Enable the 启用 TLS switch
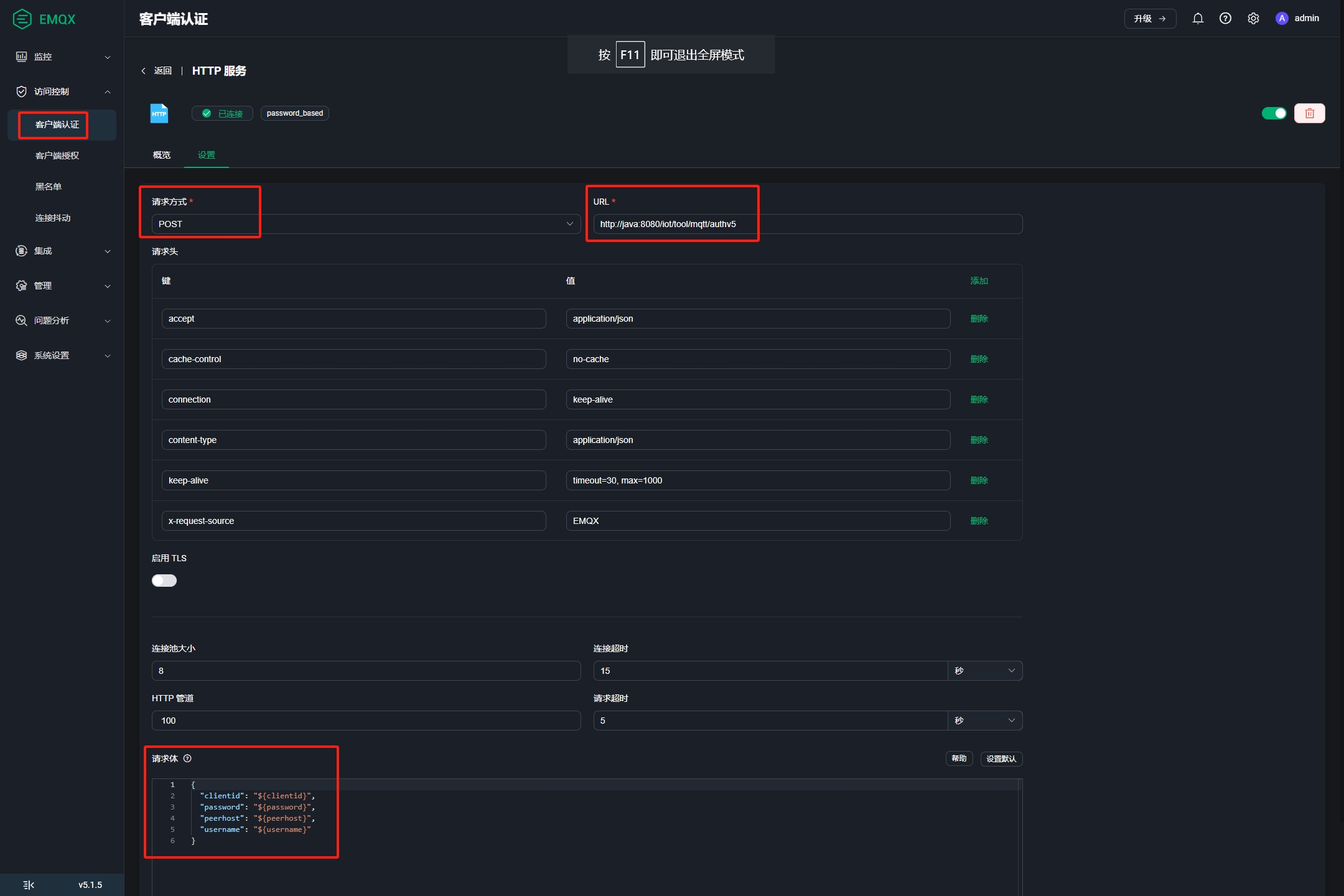The width and height of the screenshot is (1344, 896). pos(164,581)
